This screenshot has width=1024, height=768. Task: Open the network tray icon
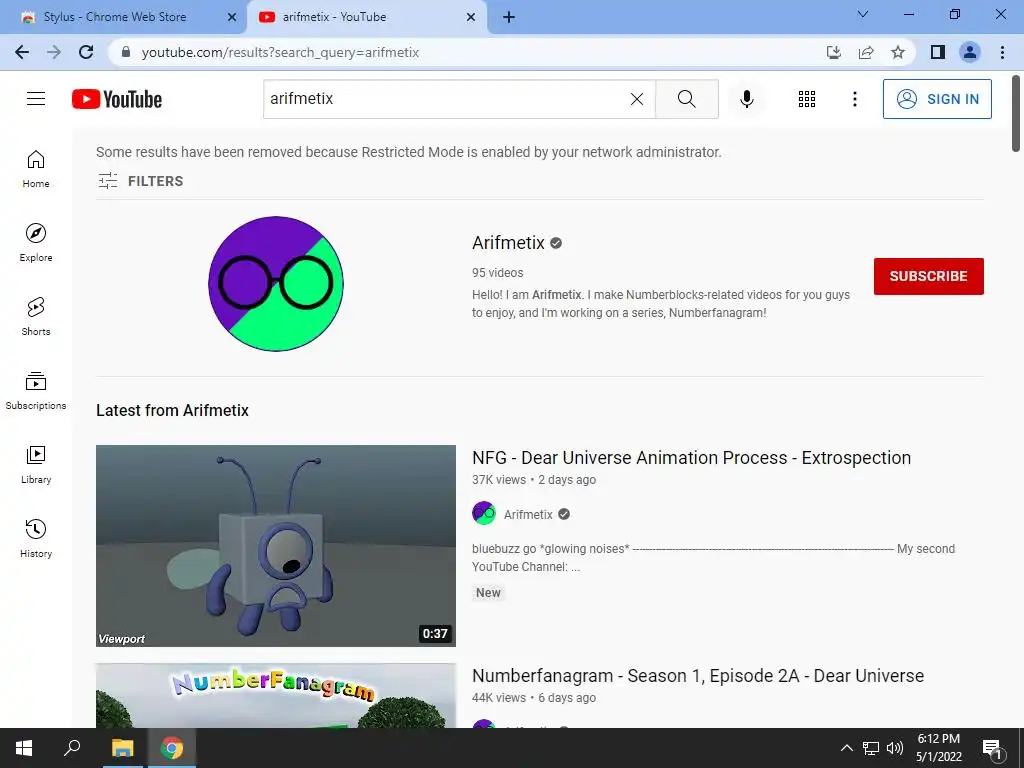pyautogui.click(x=871, y=748)
